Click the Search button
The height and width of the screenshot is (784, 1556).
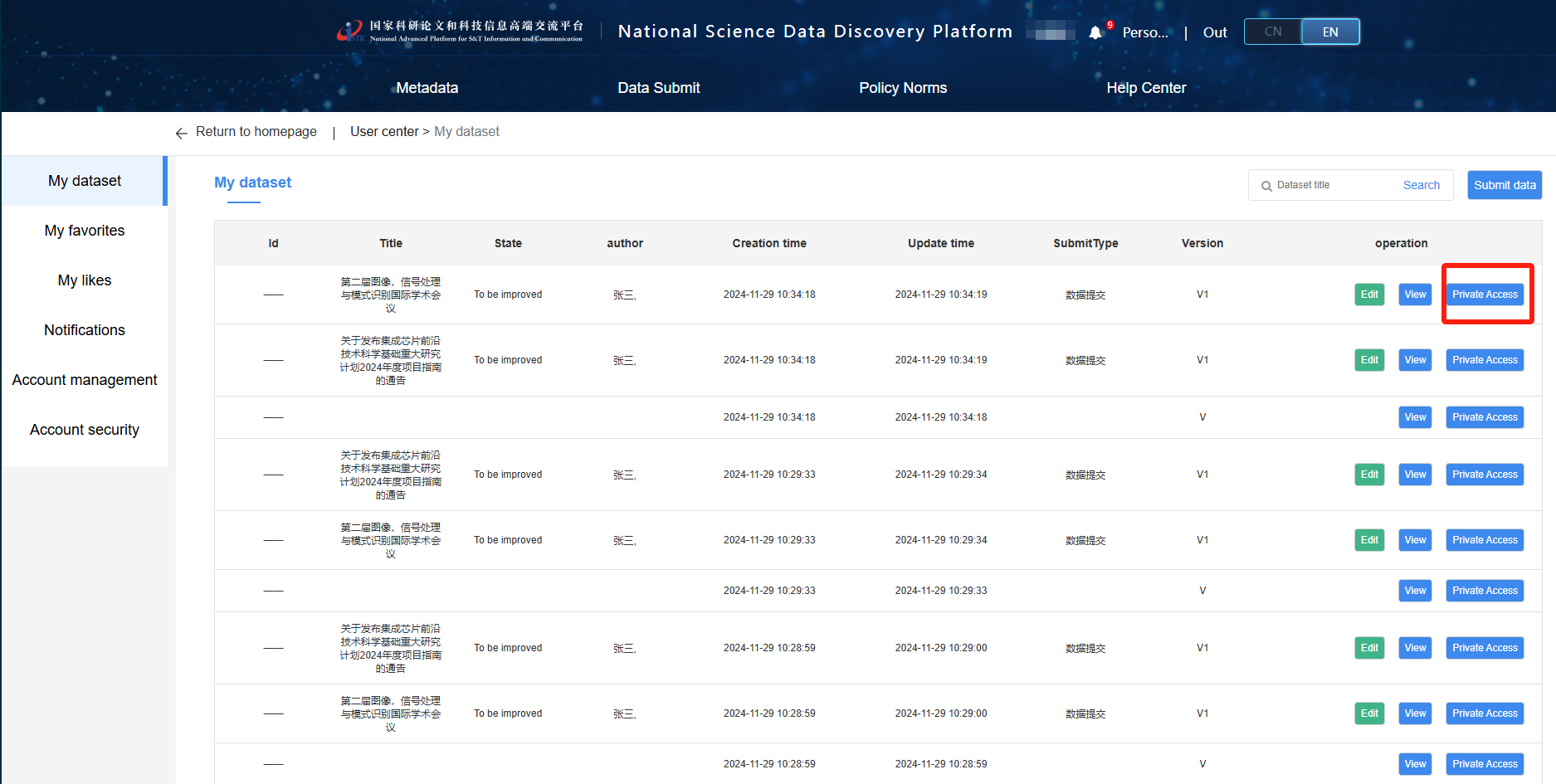[x=1421, y=185]
